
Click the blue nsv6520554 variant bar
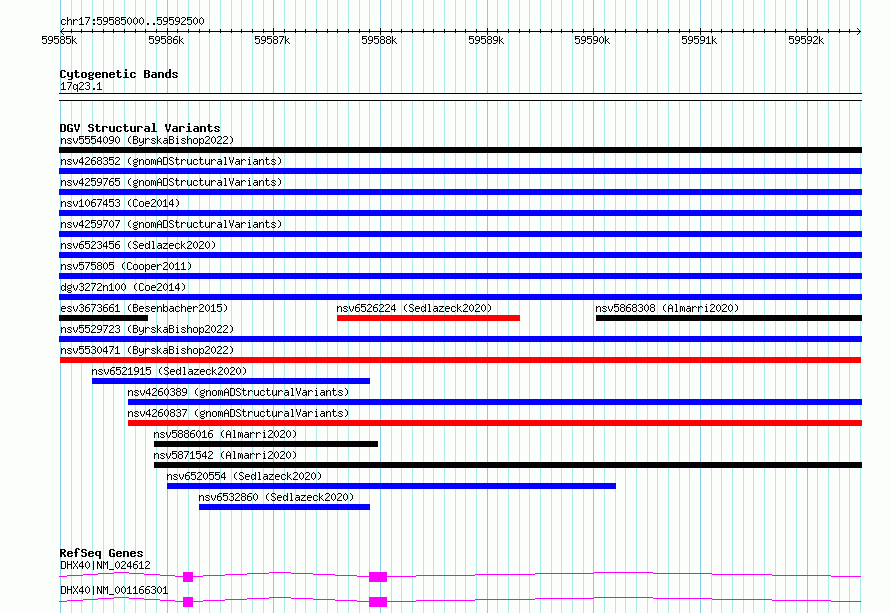tap(392, 486)
